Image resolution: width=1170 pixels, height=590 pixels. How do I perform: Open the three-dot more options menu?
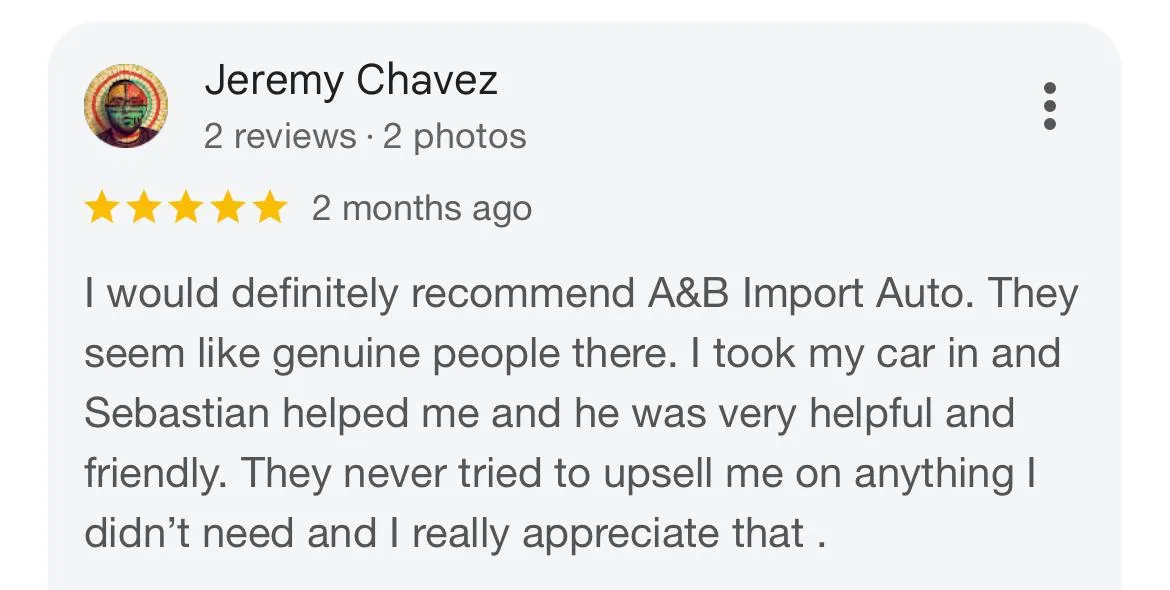1049,106
